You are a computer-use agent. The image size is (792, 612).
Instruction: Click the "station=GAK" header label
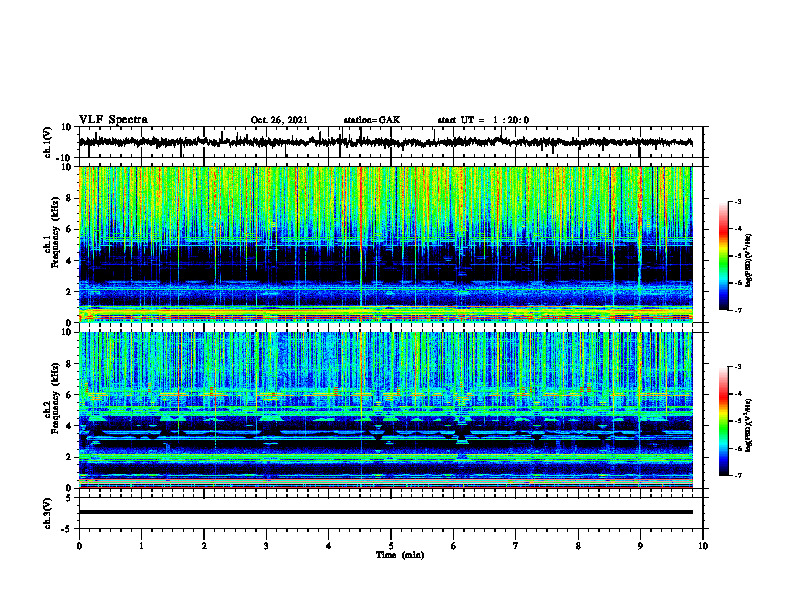[372, 120]
